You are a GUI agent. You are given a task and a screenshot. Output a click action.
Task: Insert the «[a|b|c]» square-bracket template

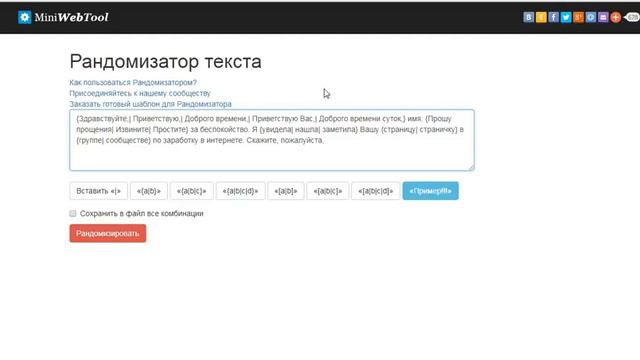[x=328, y=191]
